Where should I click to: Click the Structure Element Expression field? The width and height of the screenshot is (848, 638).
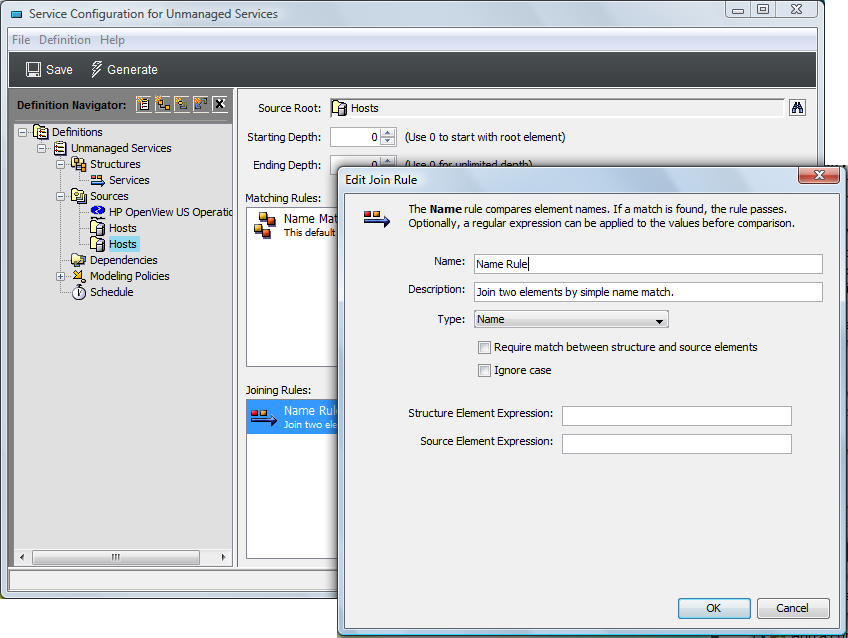coord(676,416)
